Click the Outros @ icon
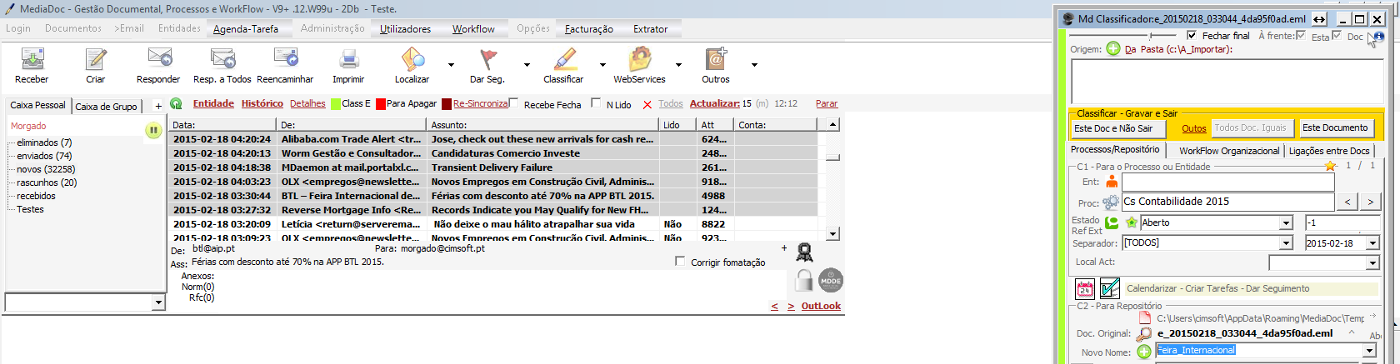1400x364 pixels. pyautogui.click(x=716, y=58)
